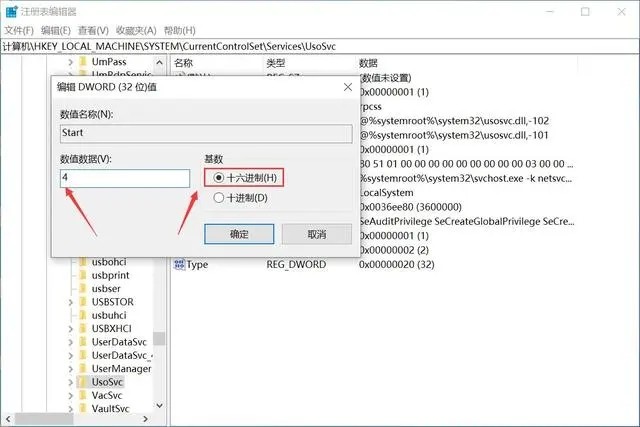This screenshot has height=427, width=640.
Task: Confirm with the 确定 button
Action: click(239, 234)
